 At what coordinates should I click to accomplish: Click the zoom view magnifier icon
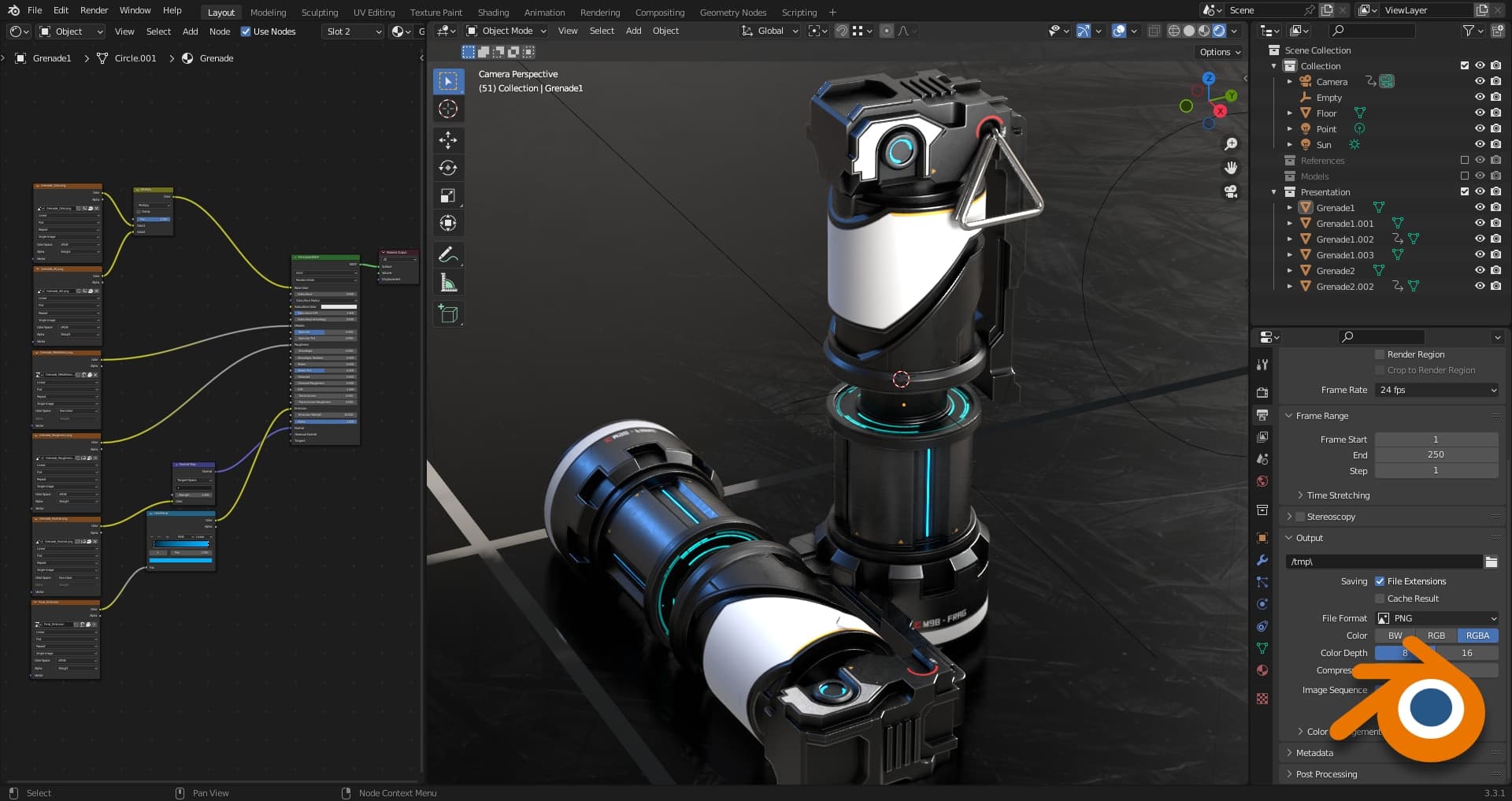tap(1231, 144)
